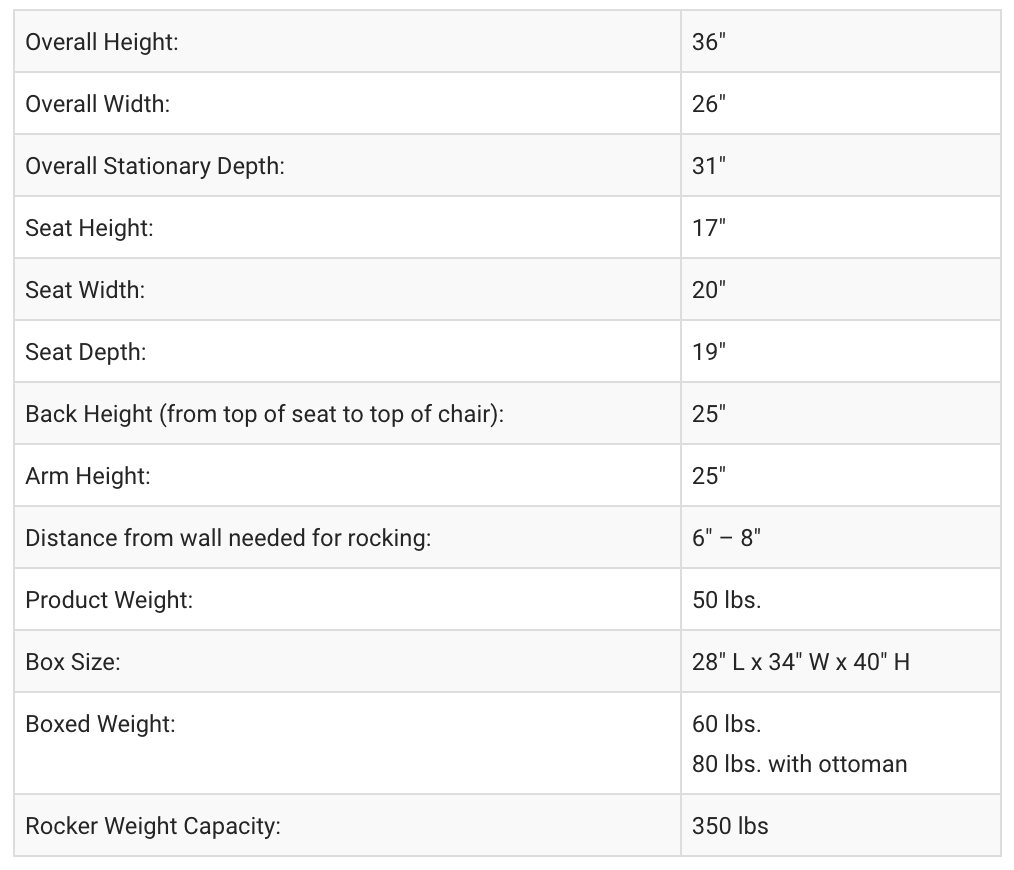Screen dimensions: 1014x870
Task: Select the 60 lbs. boxed weight text
Action: [x=726, y=724]
